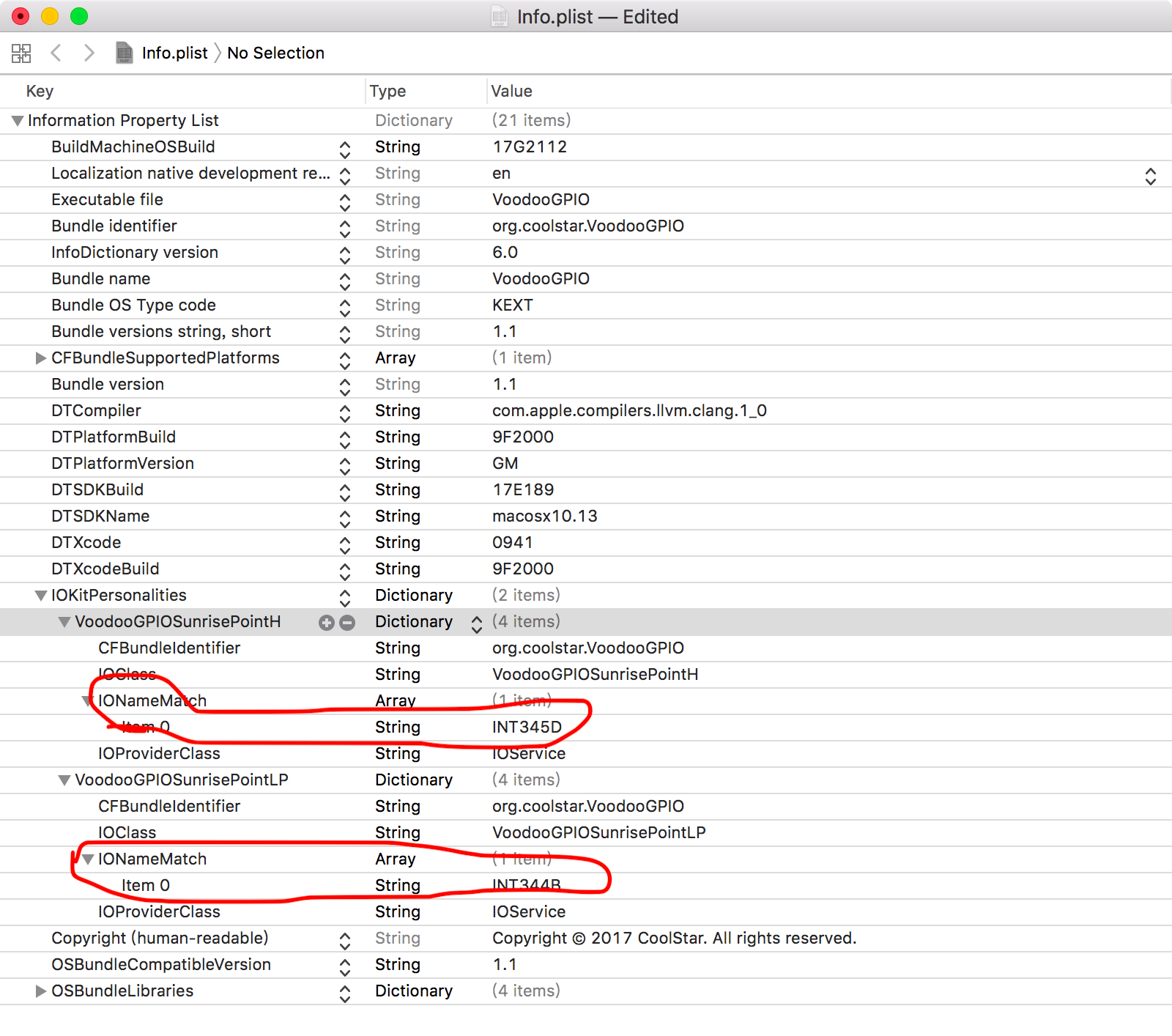Open key stepper for DTCompiler
This screenshot has height=1036, width=1172.
(345, 413)
